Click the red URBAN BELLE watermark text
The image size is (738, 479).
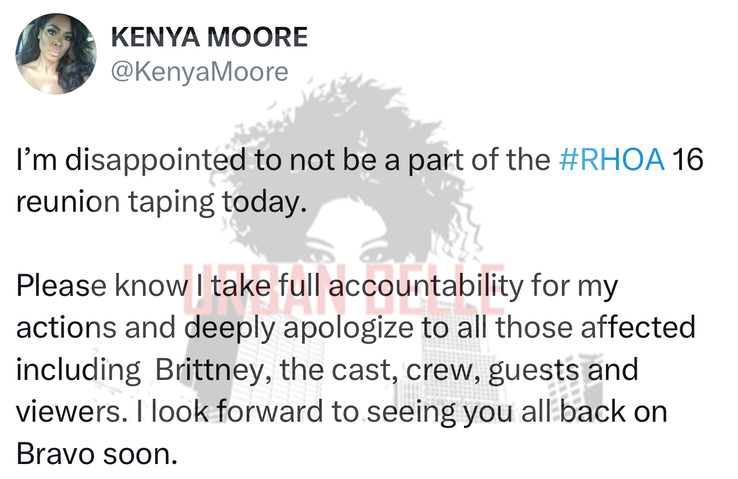click(x=344, y=289)
